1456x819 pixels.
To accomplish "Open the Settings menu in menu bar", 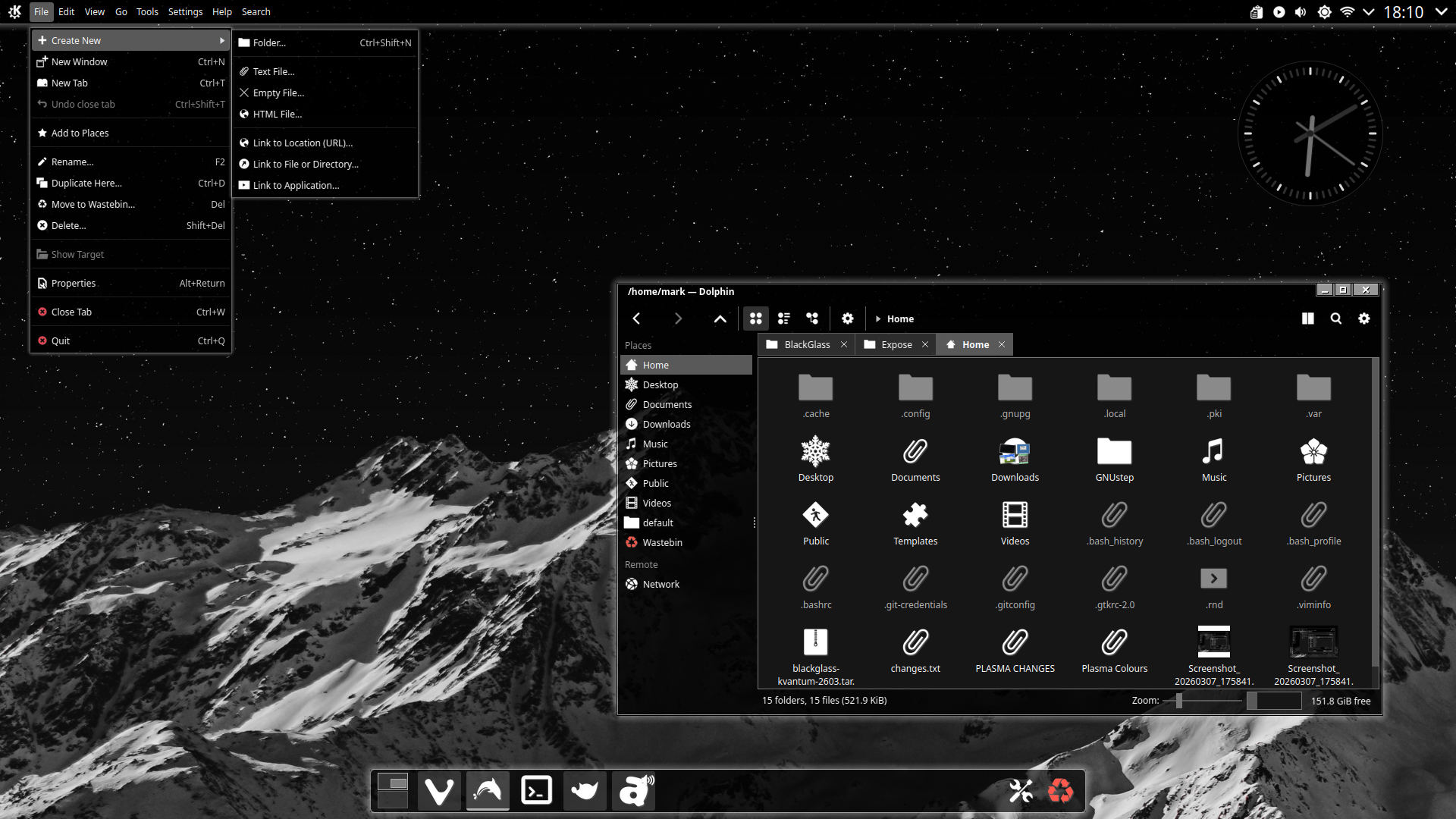I will click(x=185, y=11).
